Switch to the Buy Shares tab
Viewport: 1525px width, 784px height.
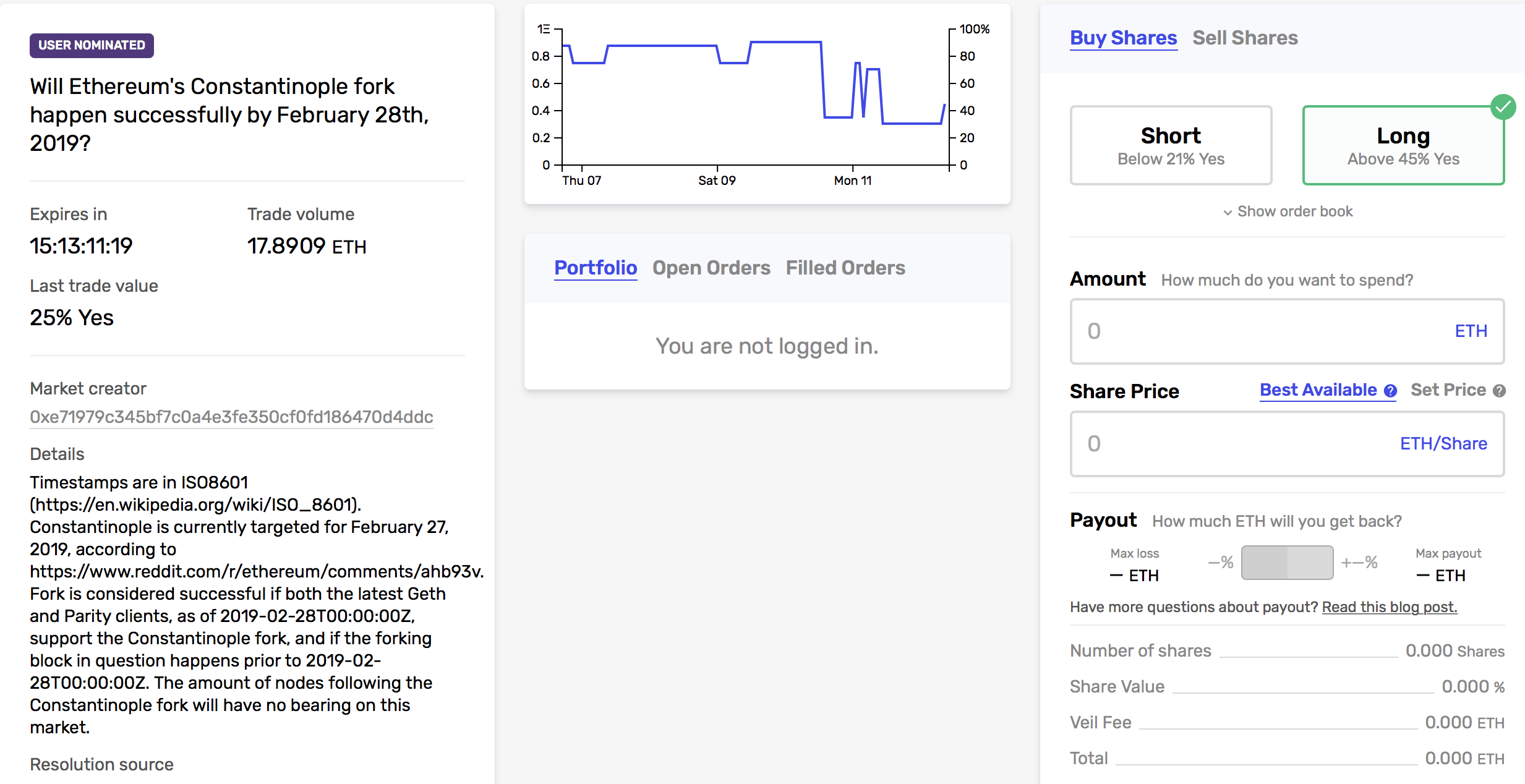[x=1124, y=38]
